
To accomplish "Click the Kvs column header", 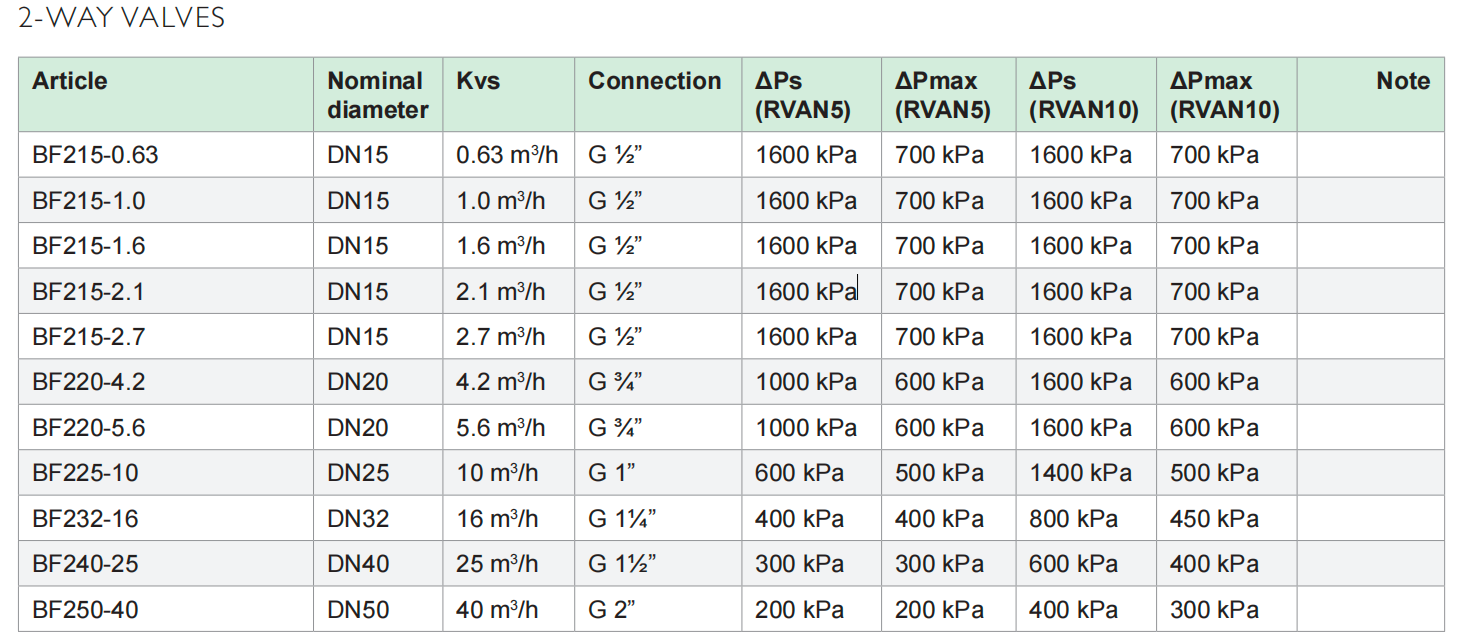I will 478,82.
